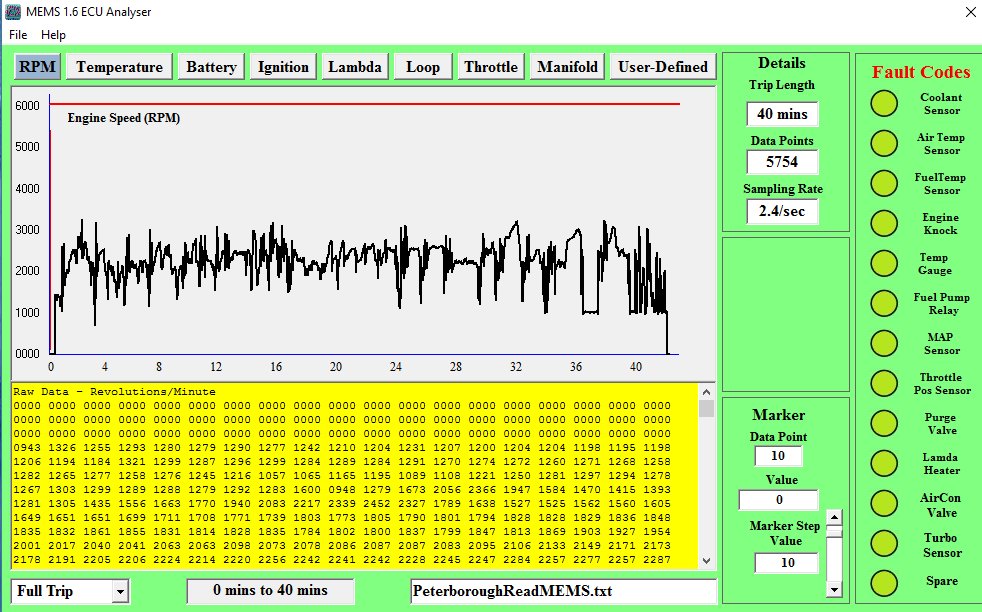
Task: Click the Raw Data Revolutions/Minute heading
Action: 114,392
